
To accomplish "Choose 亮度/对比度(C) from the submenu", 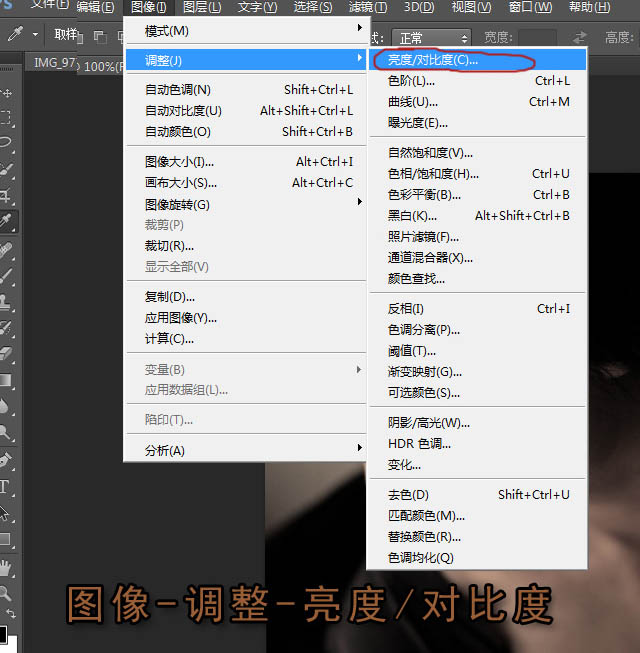I will tap(477, 60).
